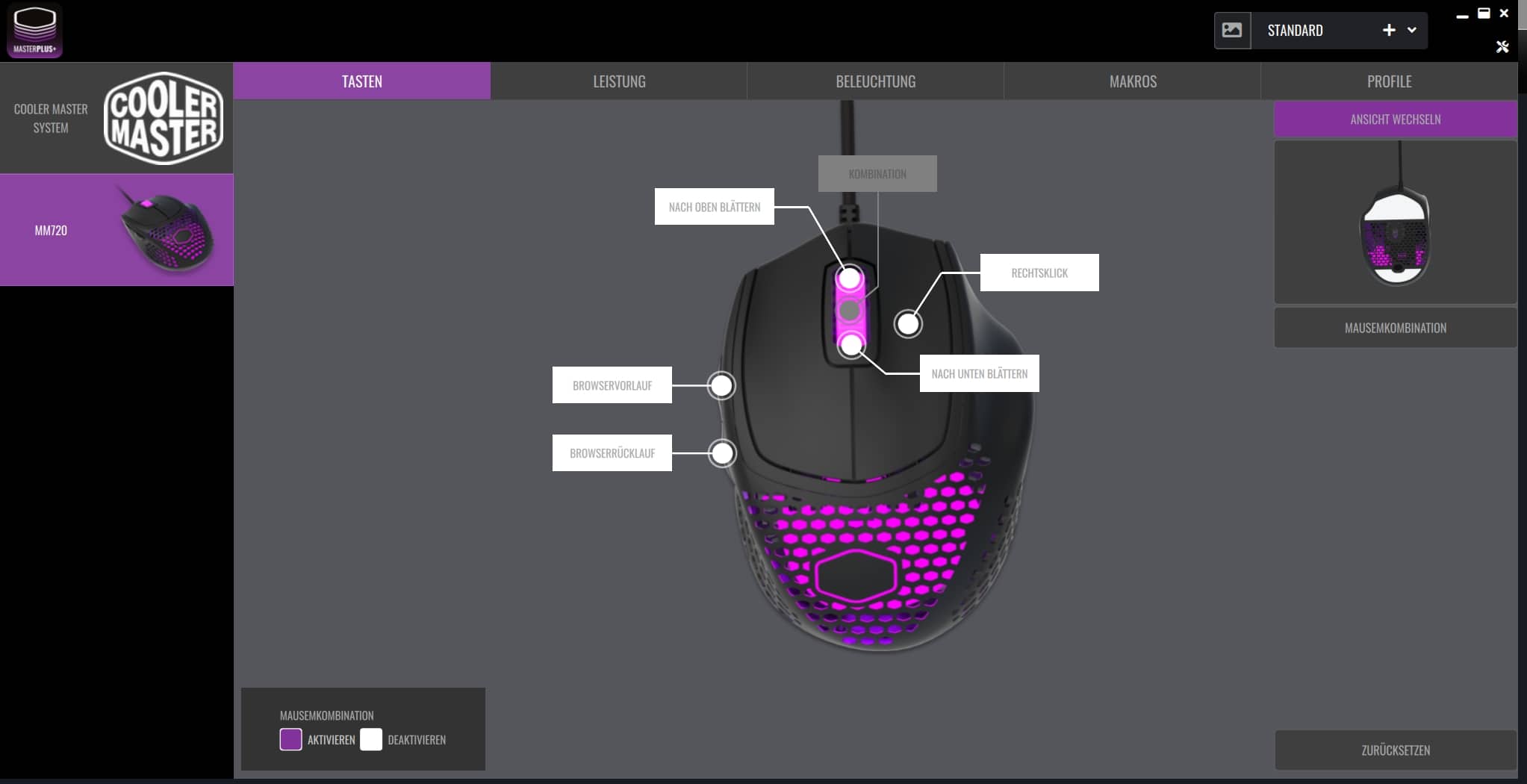Select the browser forward side button marker
The width and height of the screenshot is (1527, 784).
(721, 386)
